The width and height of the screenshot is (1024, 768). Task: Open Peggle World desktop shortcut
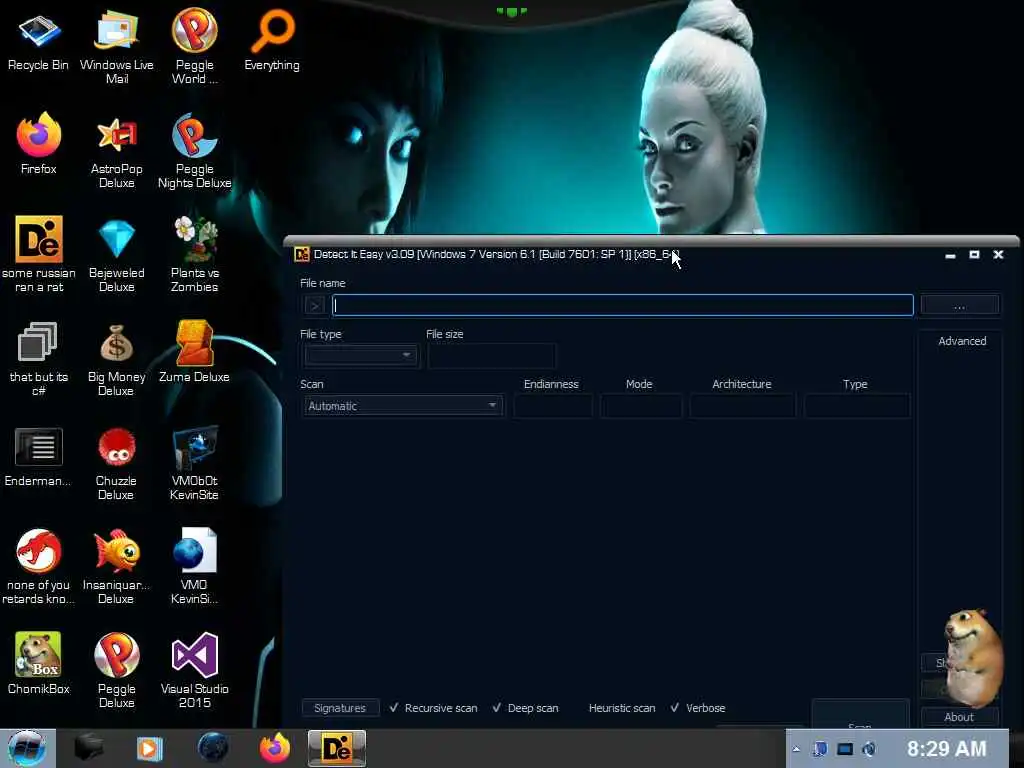click(195, 46)
